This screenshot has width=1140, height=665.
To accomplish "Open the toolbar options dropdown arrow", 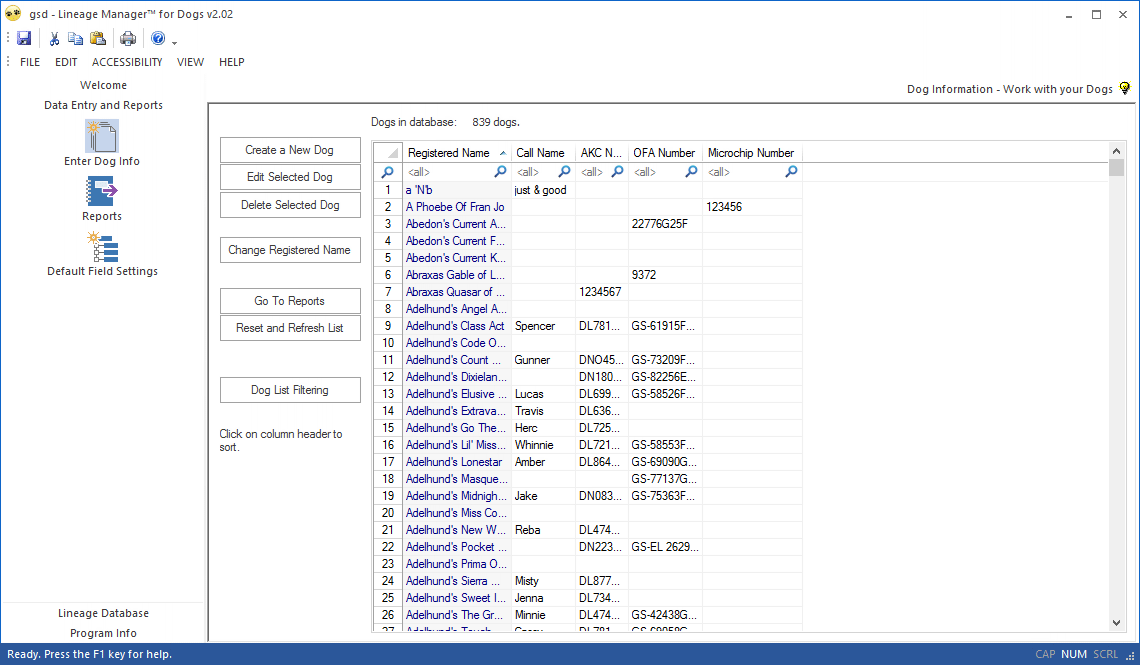I will (x=174, y=43).
